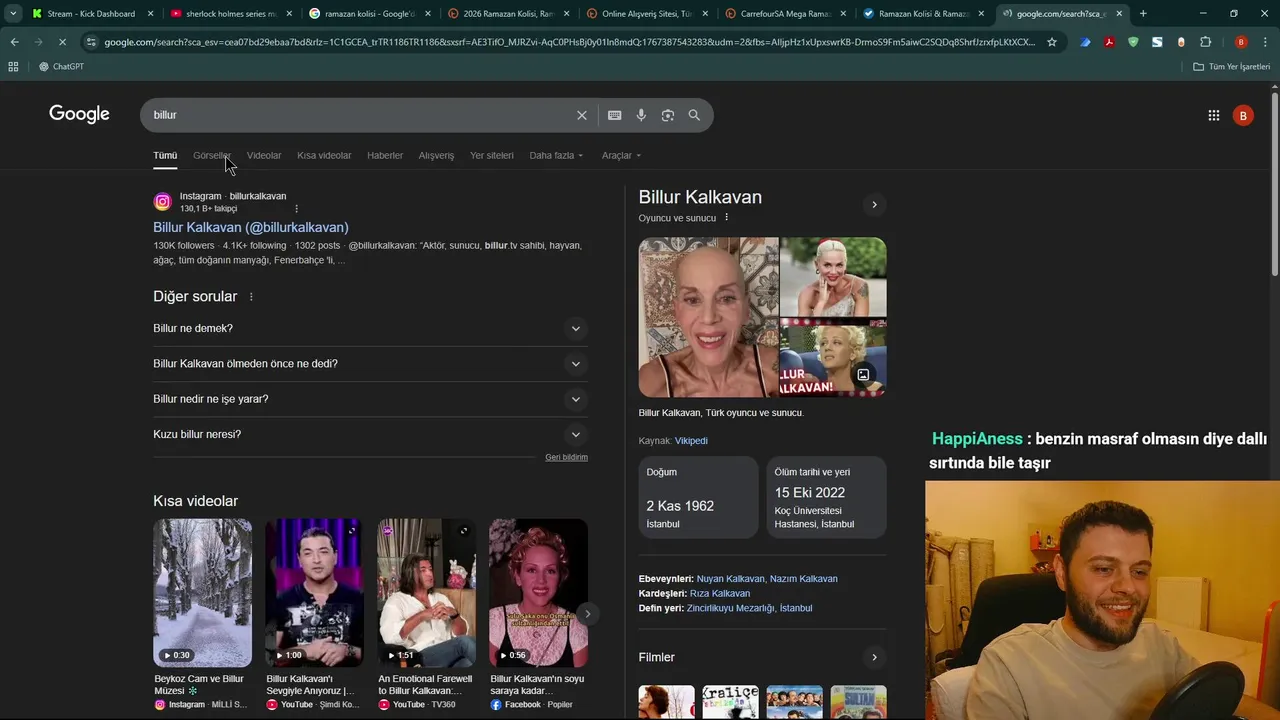Stop loading the page
Image resolution: width=1280 pixels, height=720 pixels.
pos(62,42)
